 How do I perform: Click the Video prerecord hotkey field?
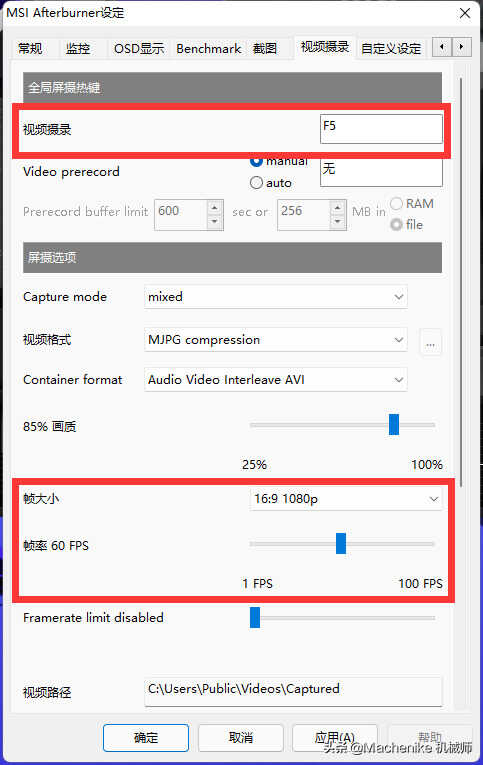[381, 172]
